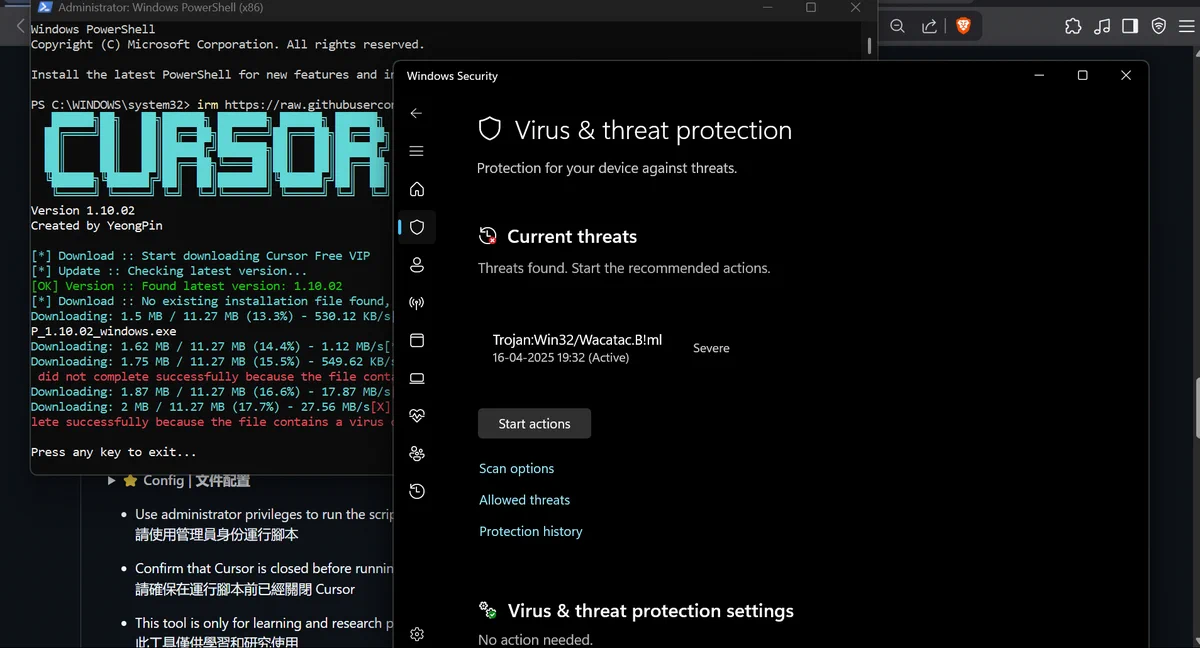
Task: Open Brave media playlist music icon
Action: 1102,26
